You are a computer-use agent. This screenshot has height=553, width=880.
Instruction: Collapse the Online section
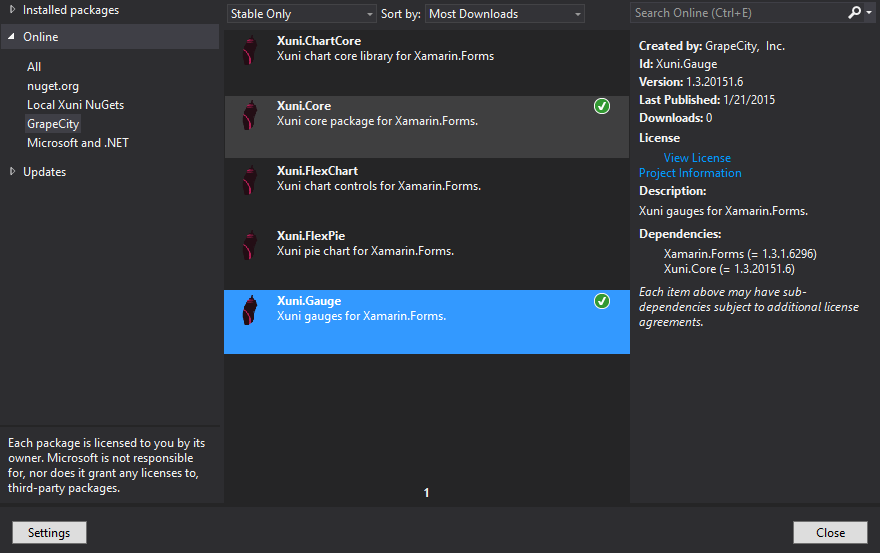pos(13,37)
